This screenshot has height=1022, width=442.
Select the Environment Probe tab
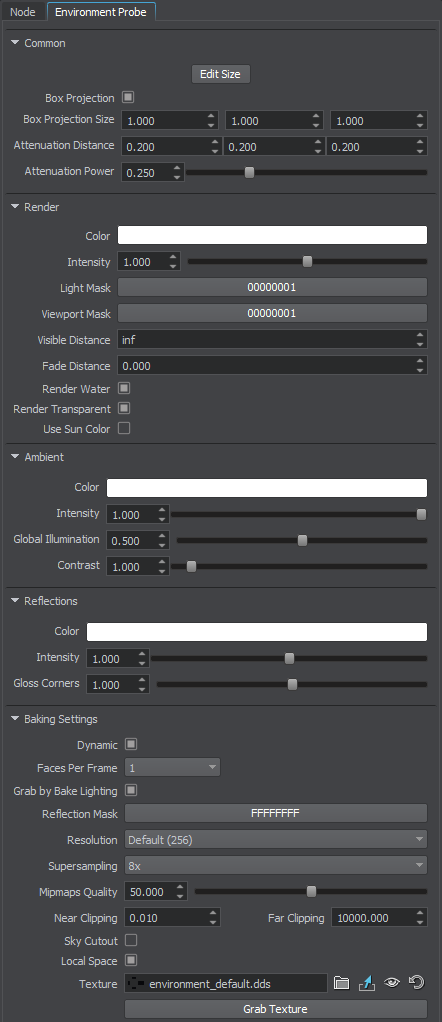[x=101, y=12]
